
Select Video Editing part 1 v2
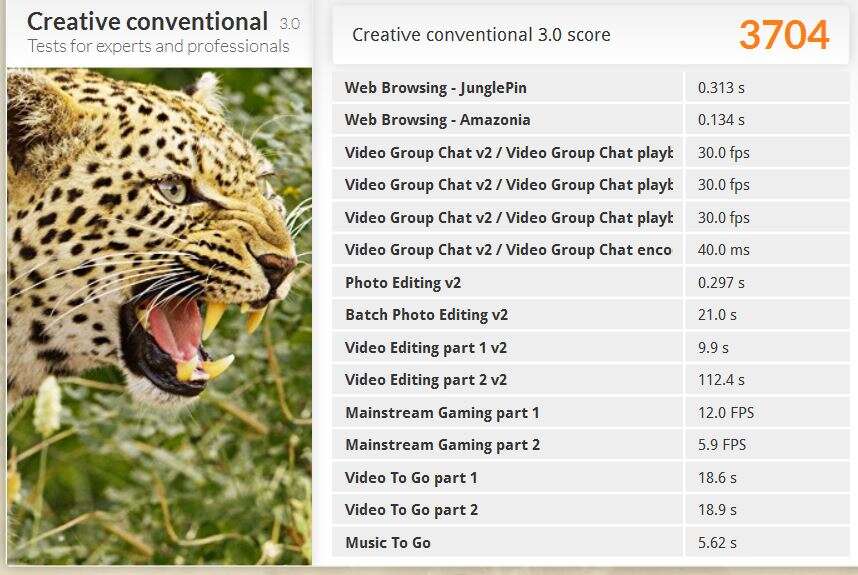tap(426, 348)
